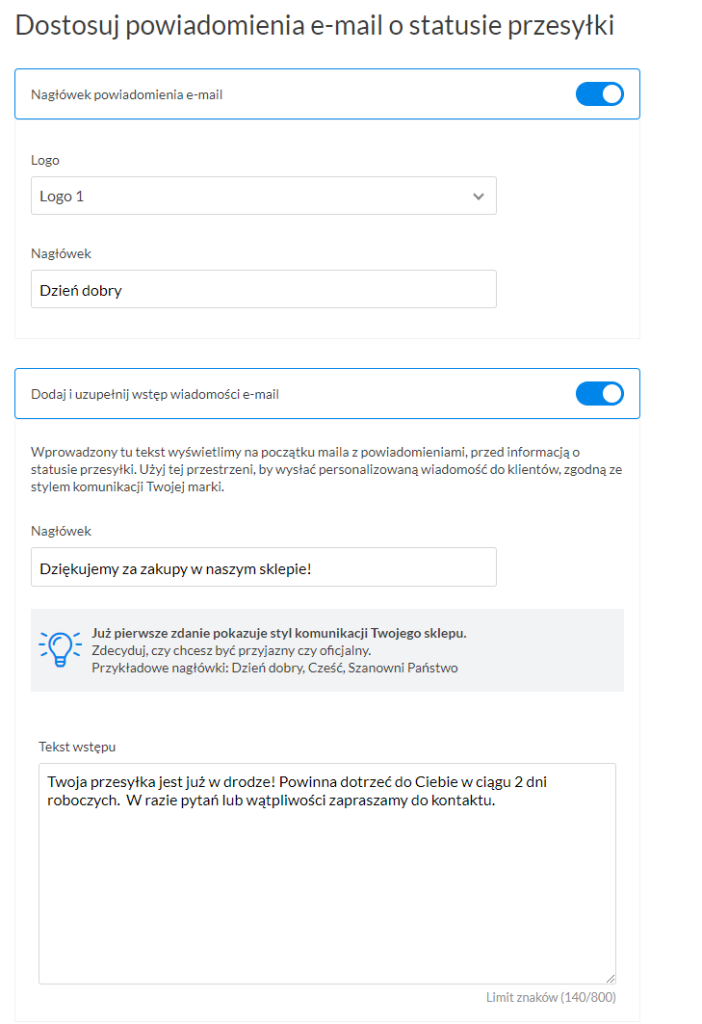
Task: Click the lightbulb tip icon
Action: [x=60, y=650]
